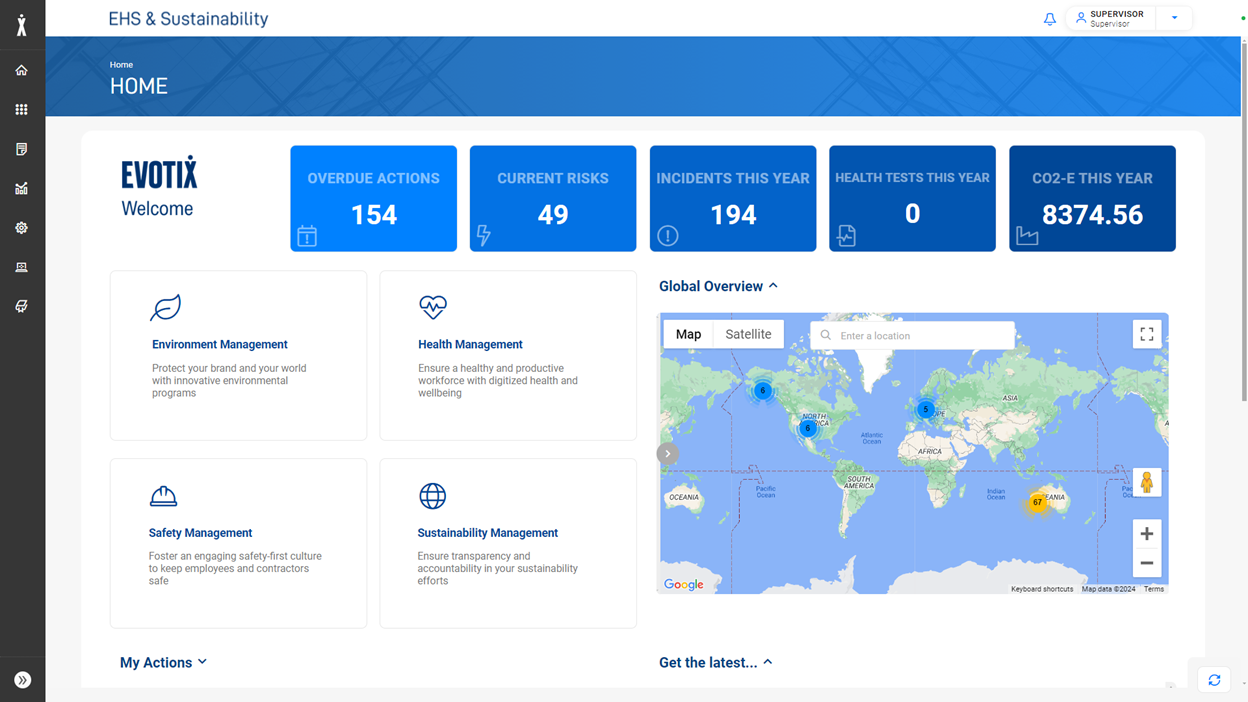Select the training laptop icon in the sidebar

[x=21, y=267]
